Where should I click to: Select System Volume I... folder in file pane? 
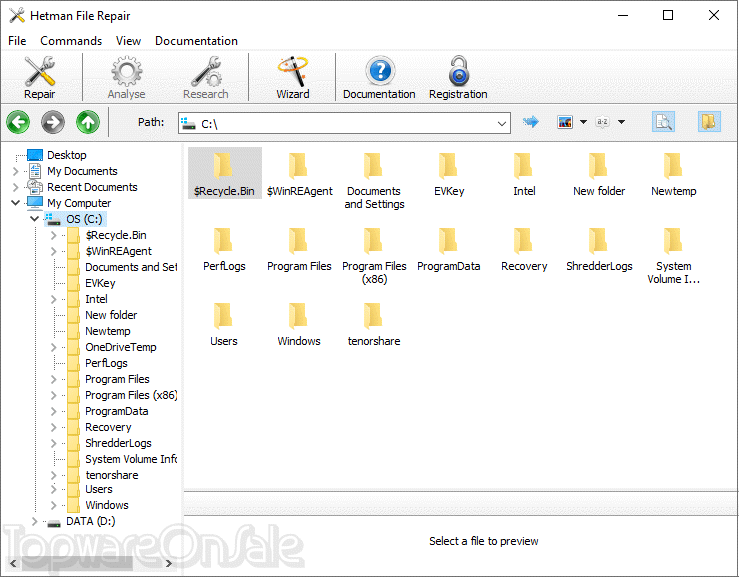coord(673,255)
